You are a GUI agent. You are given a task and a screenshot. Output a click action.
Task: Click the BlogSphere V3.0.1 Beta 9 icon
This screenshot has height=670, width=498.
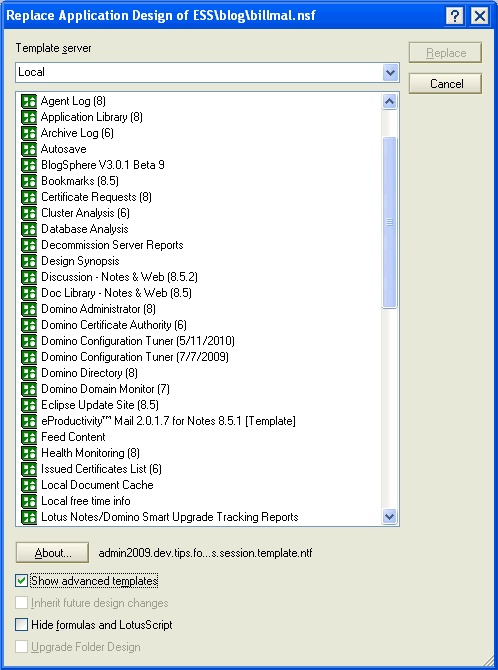click(29, 165)
